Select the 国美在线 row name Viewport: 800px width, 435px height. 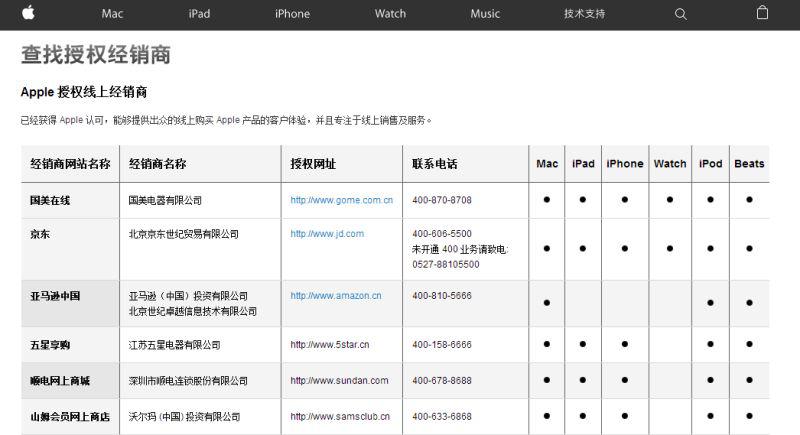pos(49,200)
